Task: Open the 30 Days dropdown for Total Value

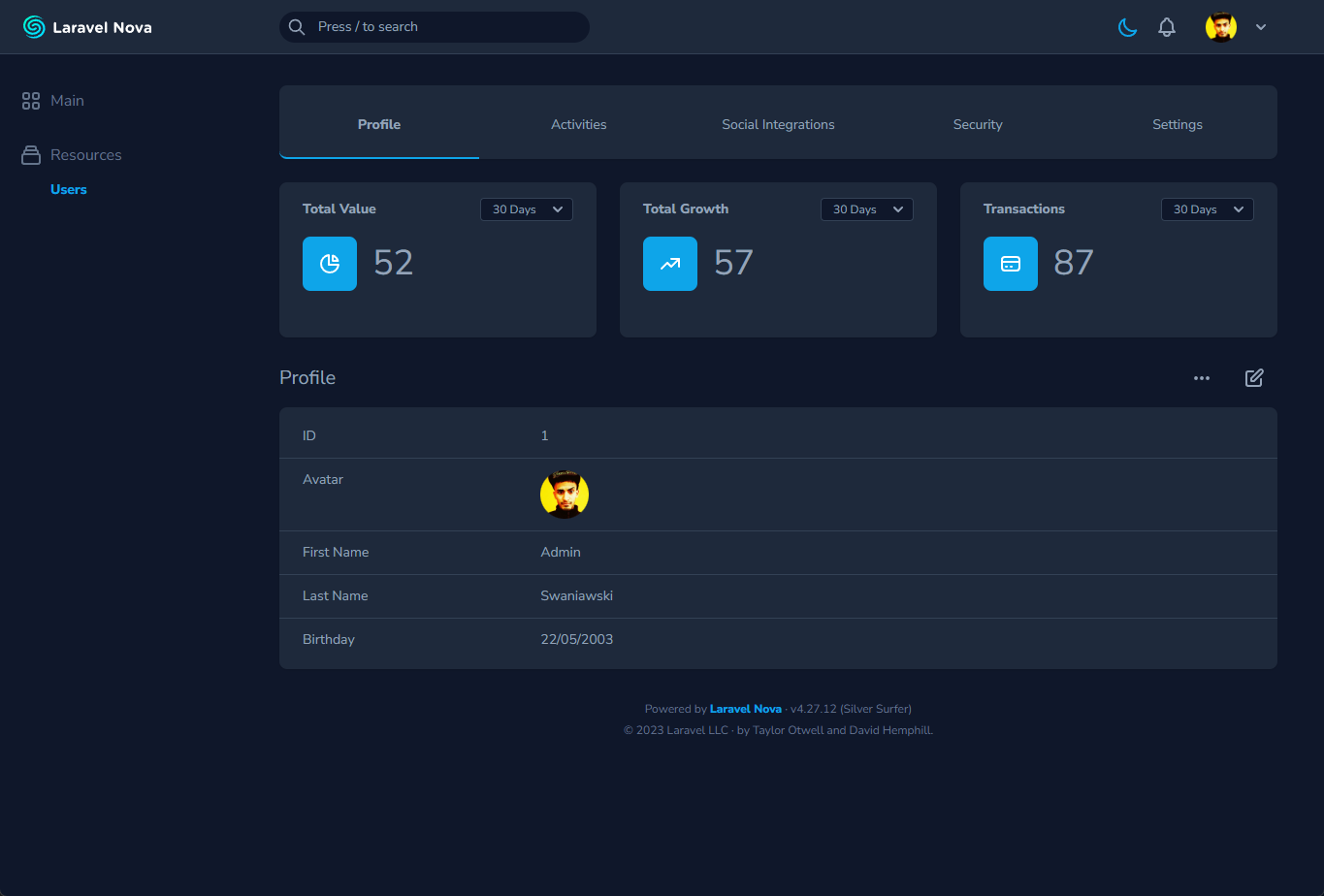Action: 526,208
